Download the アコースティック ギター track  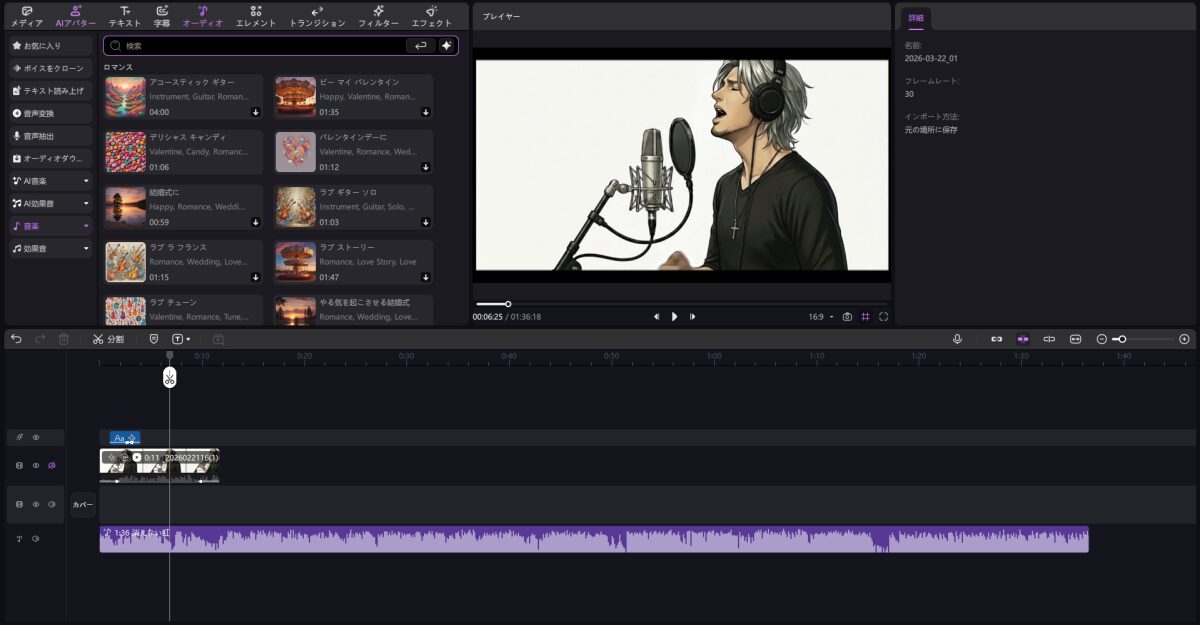click(x=255, y=112)
